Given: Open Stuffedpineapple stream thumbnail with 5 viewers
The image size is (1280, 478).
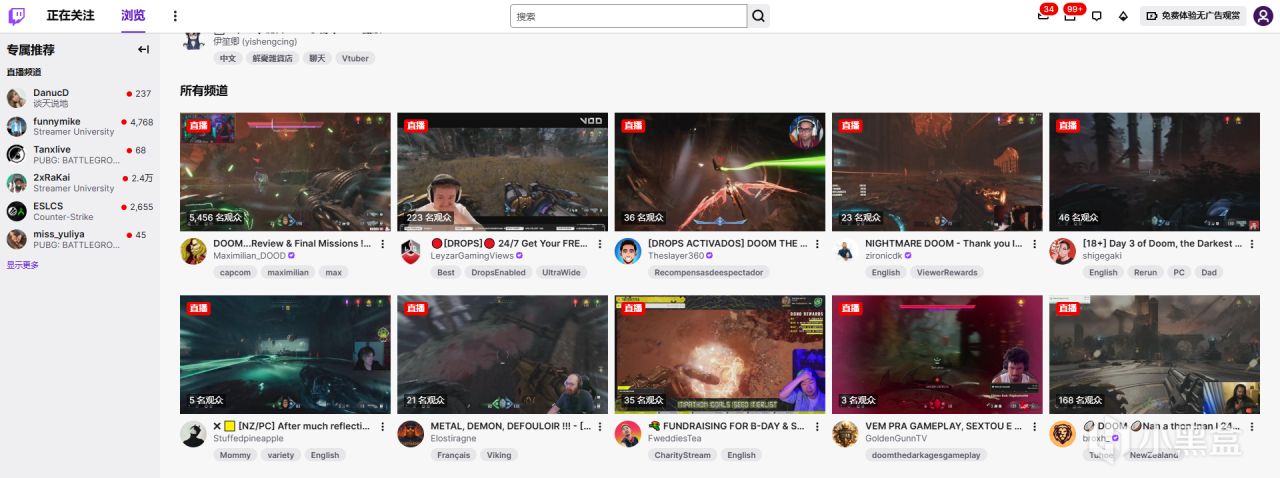Looking at the screenshot, I should pos(285,355).
